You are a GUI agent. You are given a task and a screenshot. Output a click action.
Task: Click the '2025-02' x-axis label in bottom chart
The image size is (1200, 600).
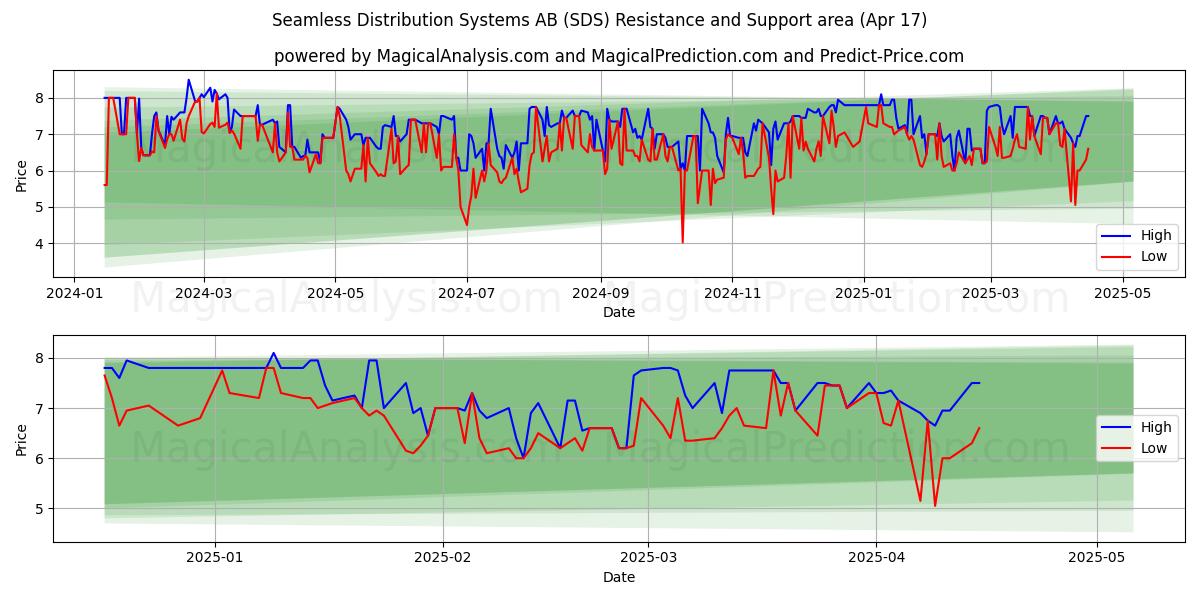coord(442,560)
